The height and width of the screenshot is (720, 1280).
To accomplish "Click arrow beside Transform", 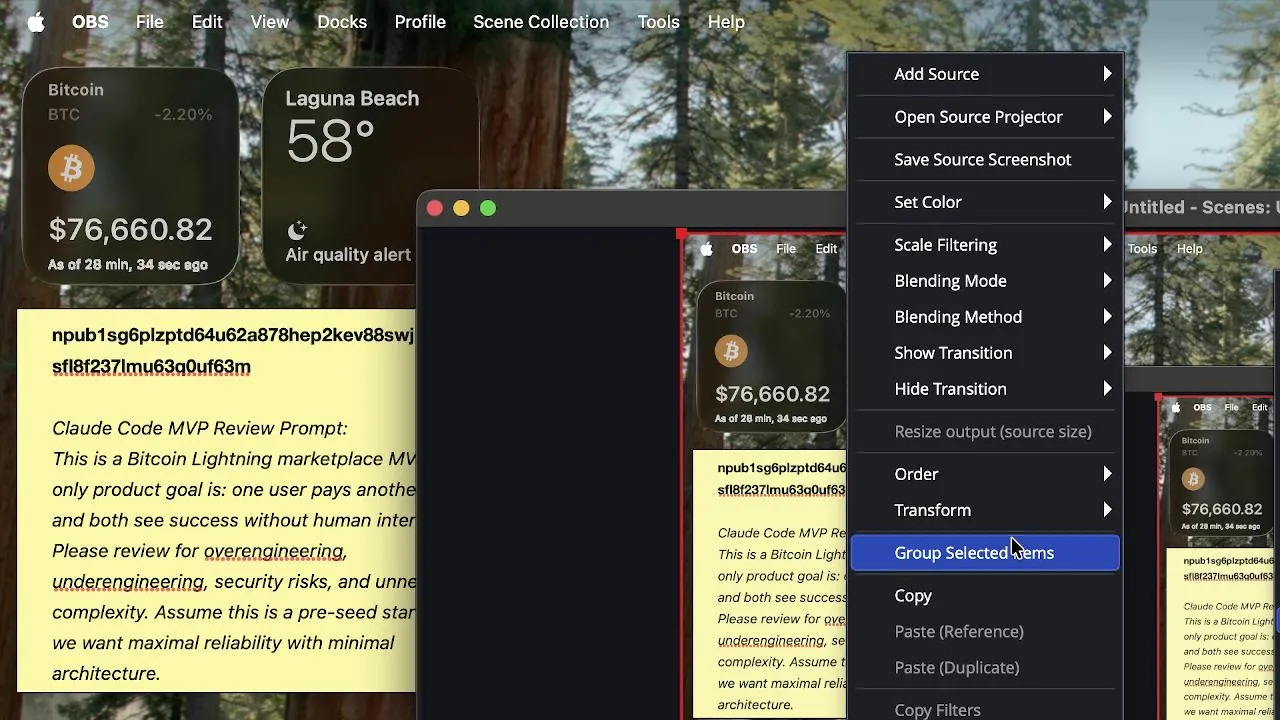I will 1107,510.
